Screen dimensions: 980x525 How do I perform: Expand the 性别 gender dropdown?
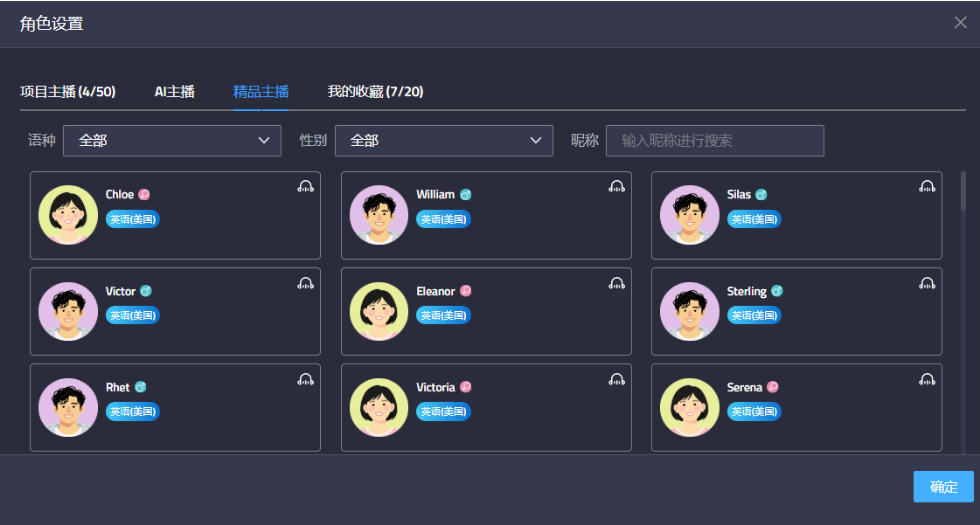point(443,141)
